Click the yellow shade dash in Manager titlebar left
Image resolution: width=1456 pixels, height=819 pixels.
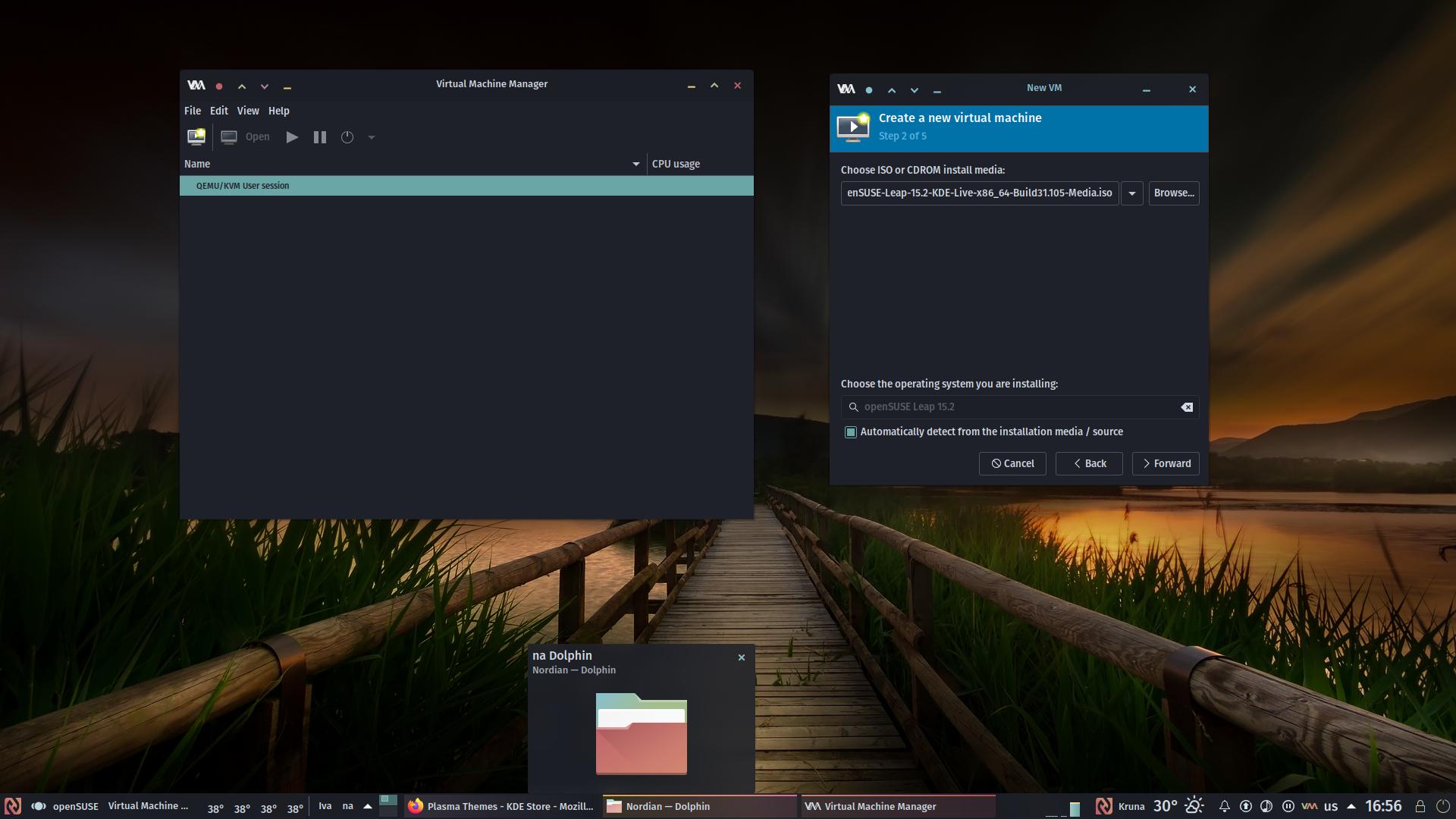287,87
